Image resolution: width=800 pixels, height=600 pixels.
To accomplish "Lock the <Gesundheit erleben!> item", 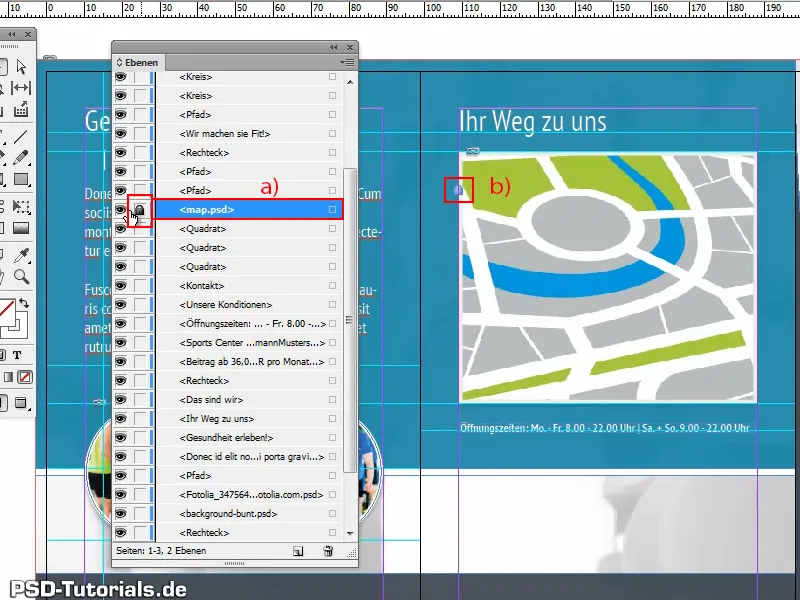I will pos(140,437).
